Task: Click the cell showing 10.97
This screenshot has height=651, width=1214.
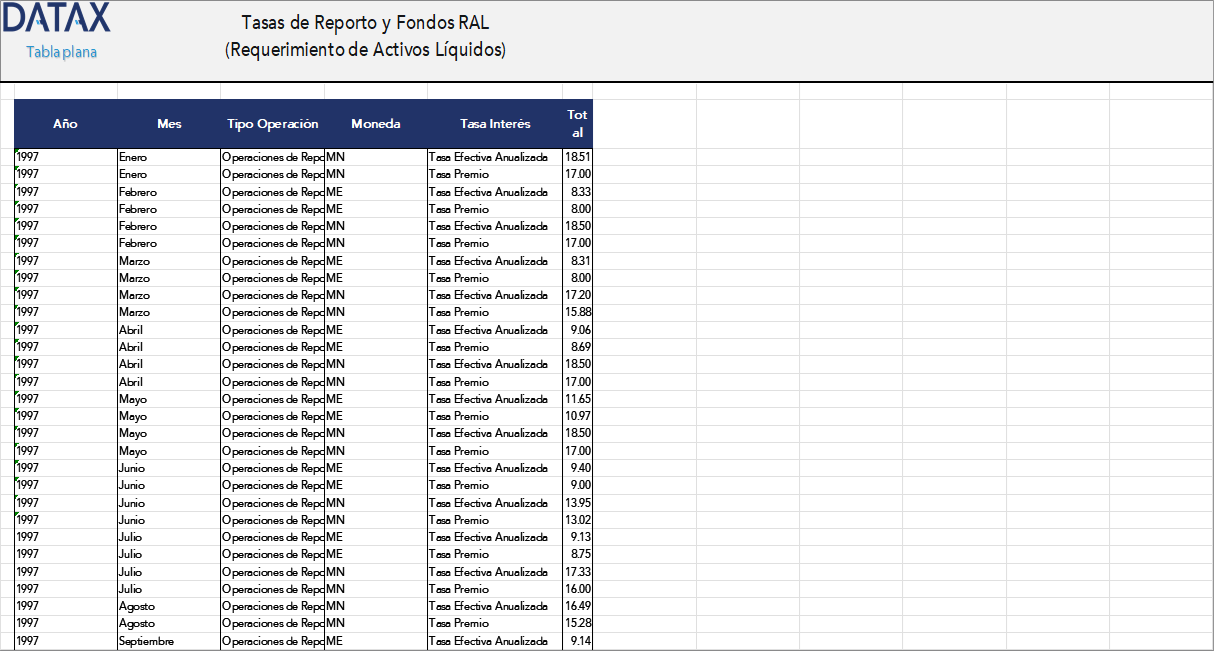Action: pyautogui.click(x=577, y=416)
